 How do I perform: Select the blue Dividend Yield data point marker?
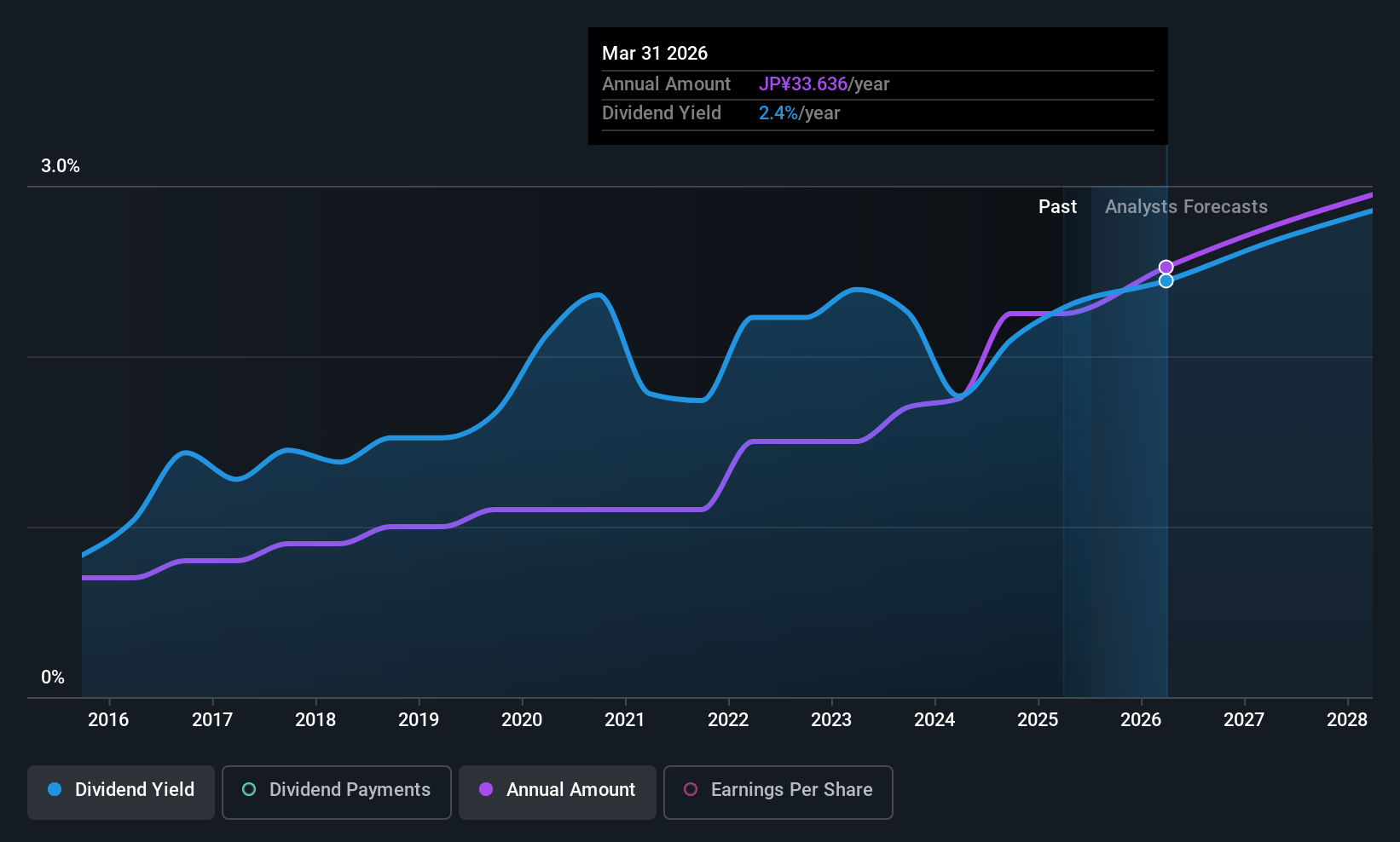[1166, 281]
